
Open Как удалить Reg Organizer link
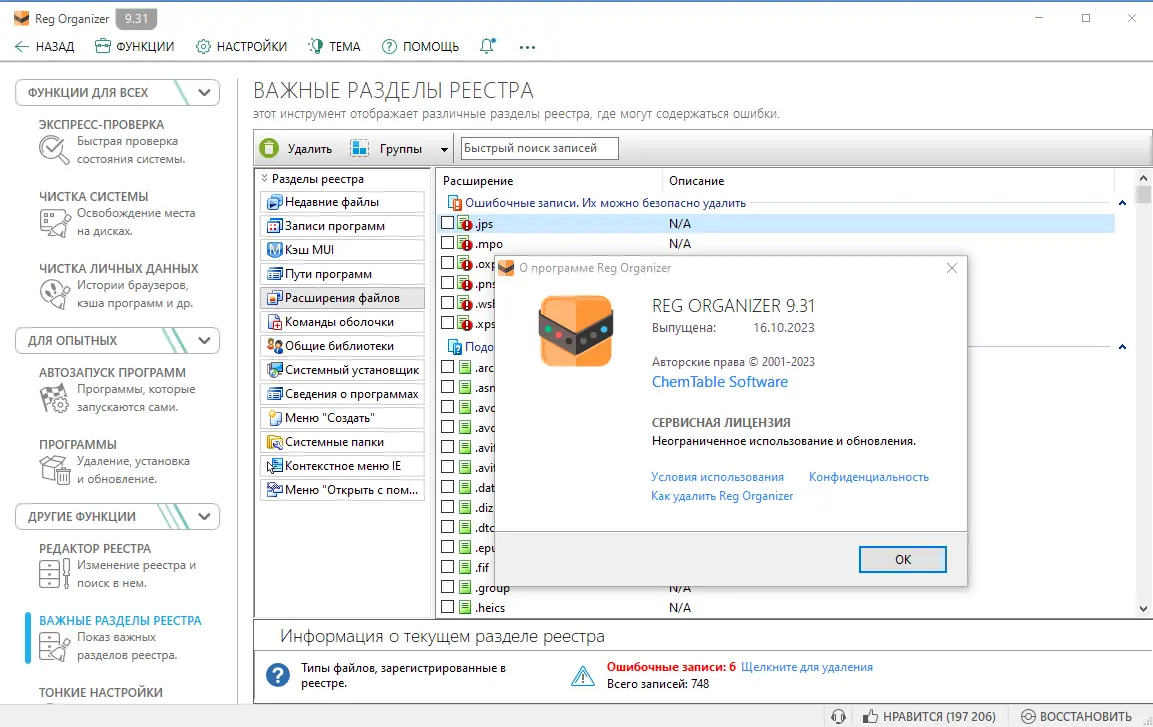(722, 496)
